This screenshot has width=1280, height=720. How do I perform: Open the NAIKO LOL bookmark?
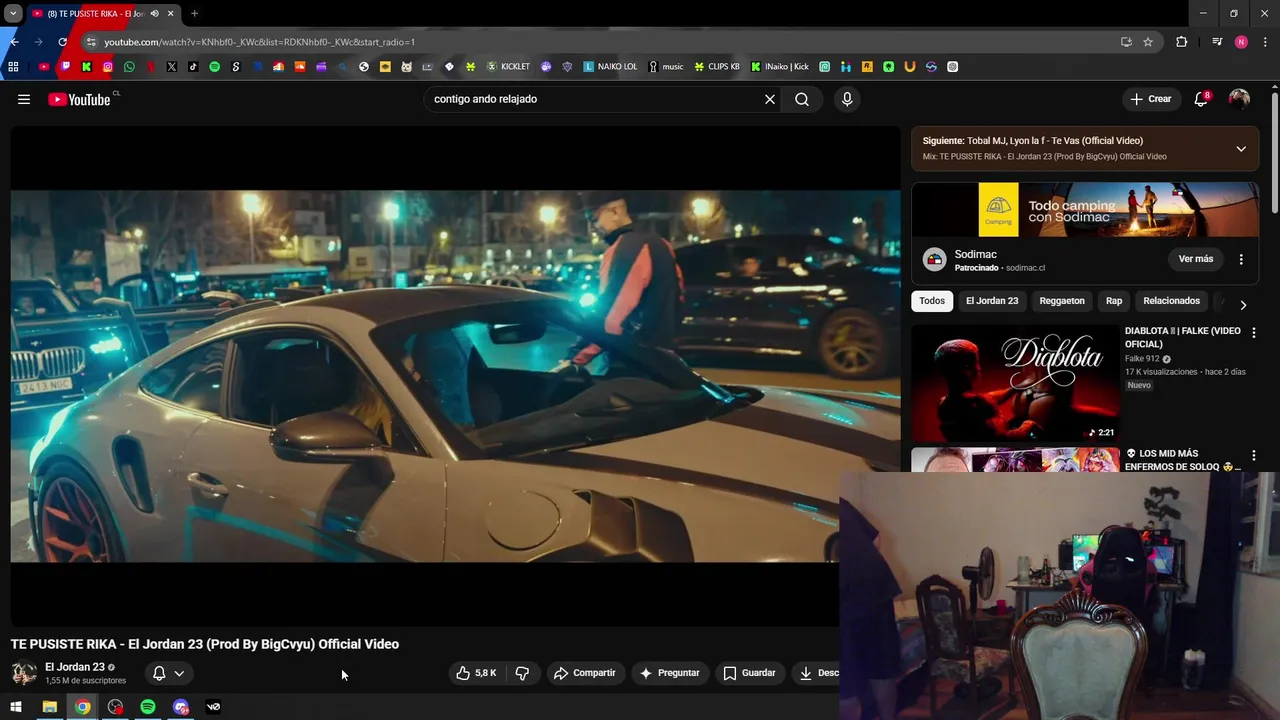point(610,67)
